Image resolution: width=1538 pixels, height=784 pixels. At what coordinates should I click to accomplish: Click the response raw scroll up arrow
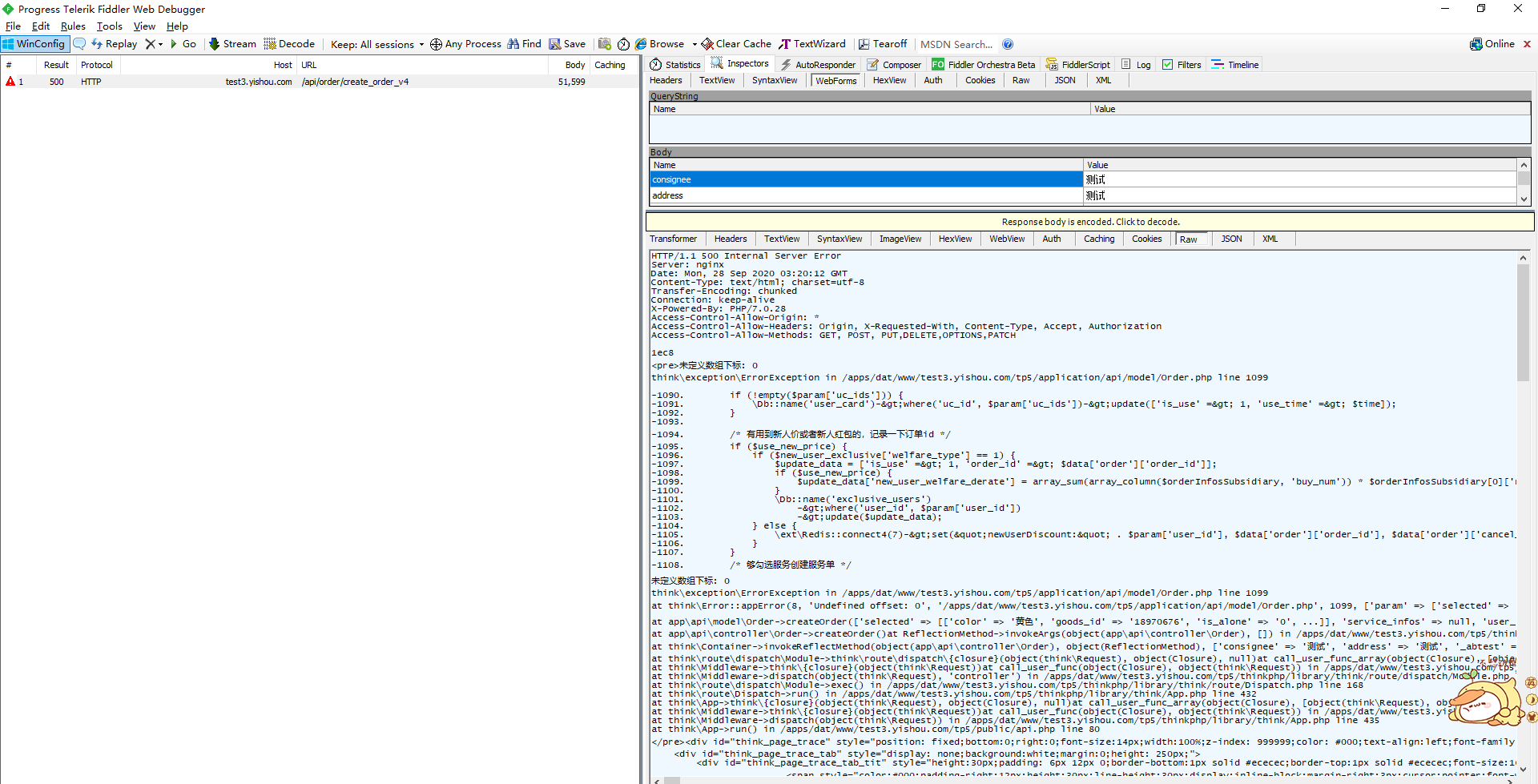[x=1523, y=258]
